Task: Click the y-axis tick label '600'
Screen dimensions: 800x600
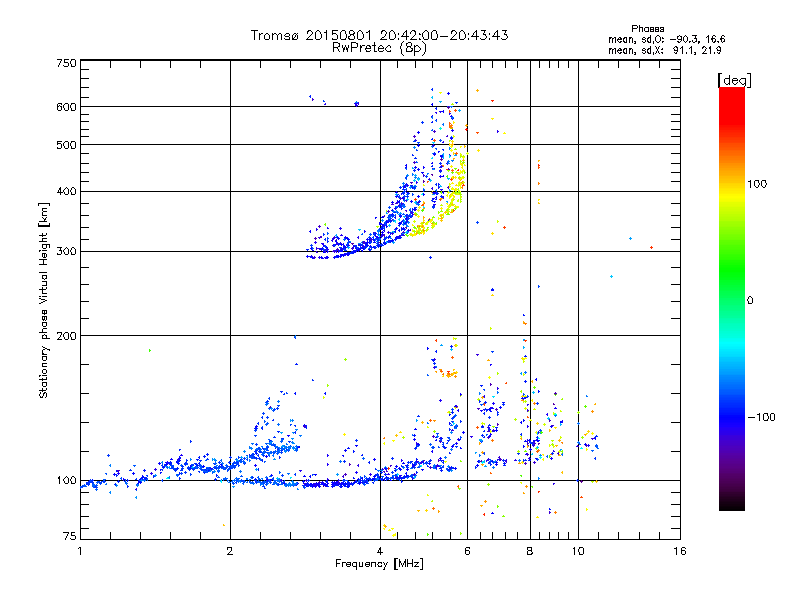Action: tap(66, 107)
